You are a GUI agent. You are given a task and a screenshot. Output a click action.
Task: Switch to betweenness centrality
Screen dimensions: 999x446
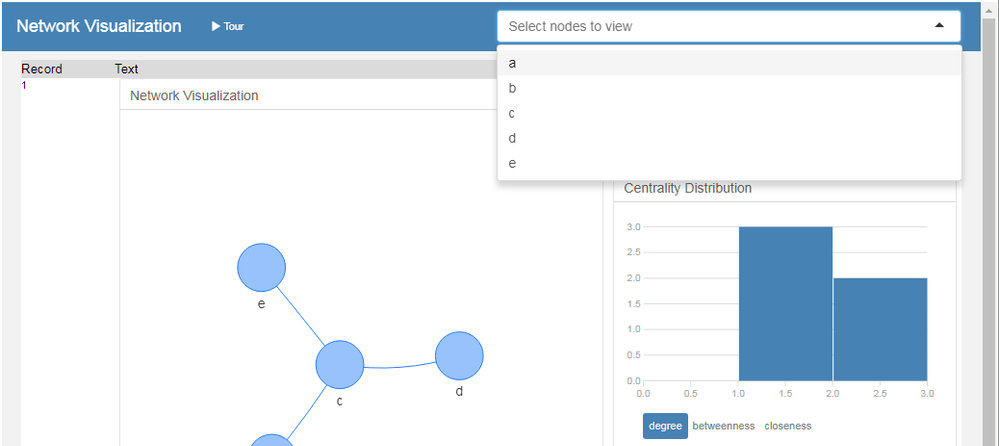click(x=723, y=426)
